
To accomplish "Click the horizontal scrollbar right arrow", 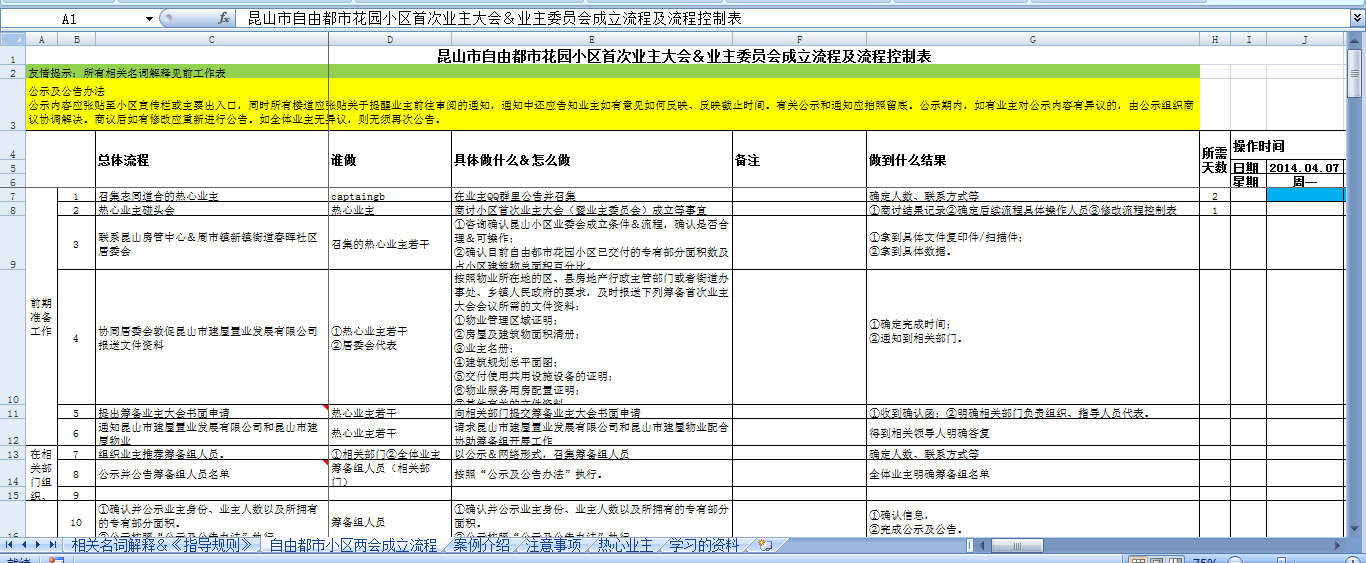I will (1338, 545).
